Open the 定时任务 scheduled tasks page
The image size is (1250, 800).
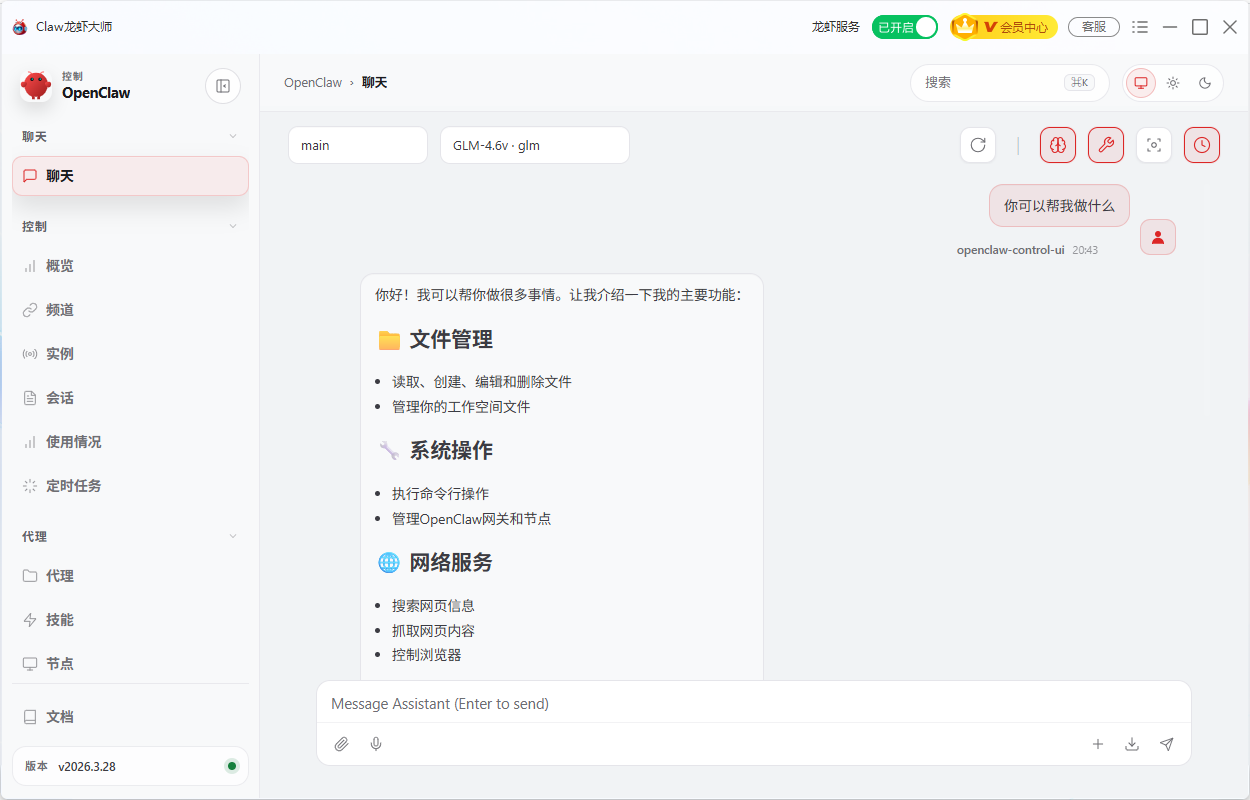(x=130, y=486)
